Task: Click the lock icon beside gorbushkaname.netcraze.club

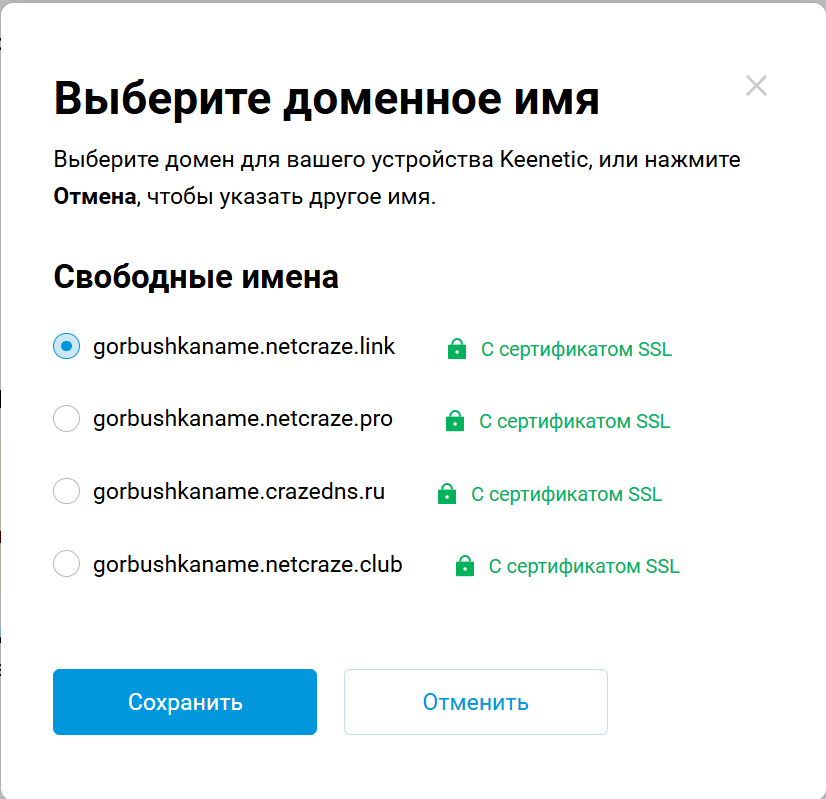Action: tap(464, 566)
